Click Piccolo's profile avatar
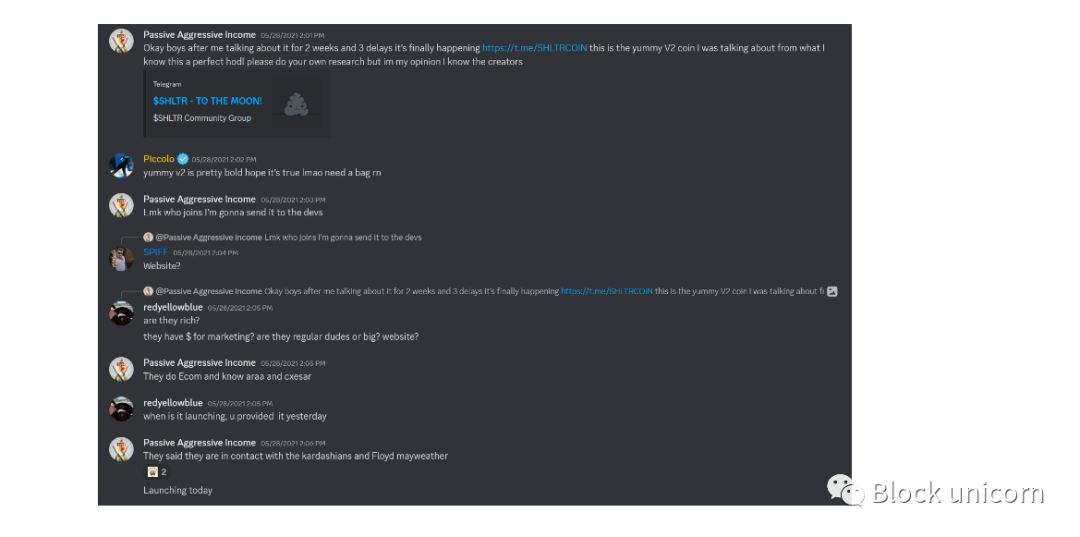The width and height of the screenshot is (1080, 537). click(121, 166)
